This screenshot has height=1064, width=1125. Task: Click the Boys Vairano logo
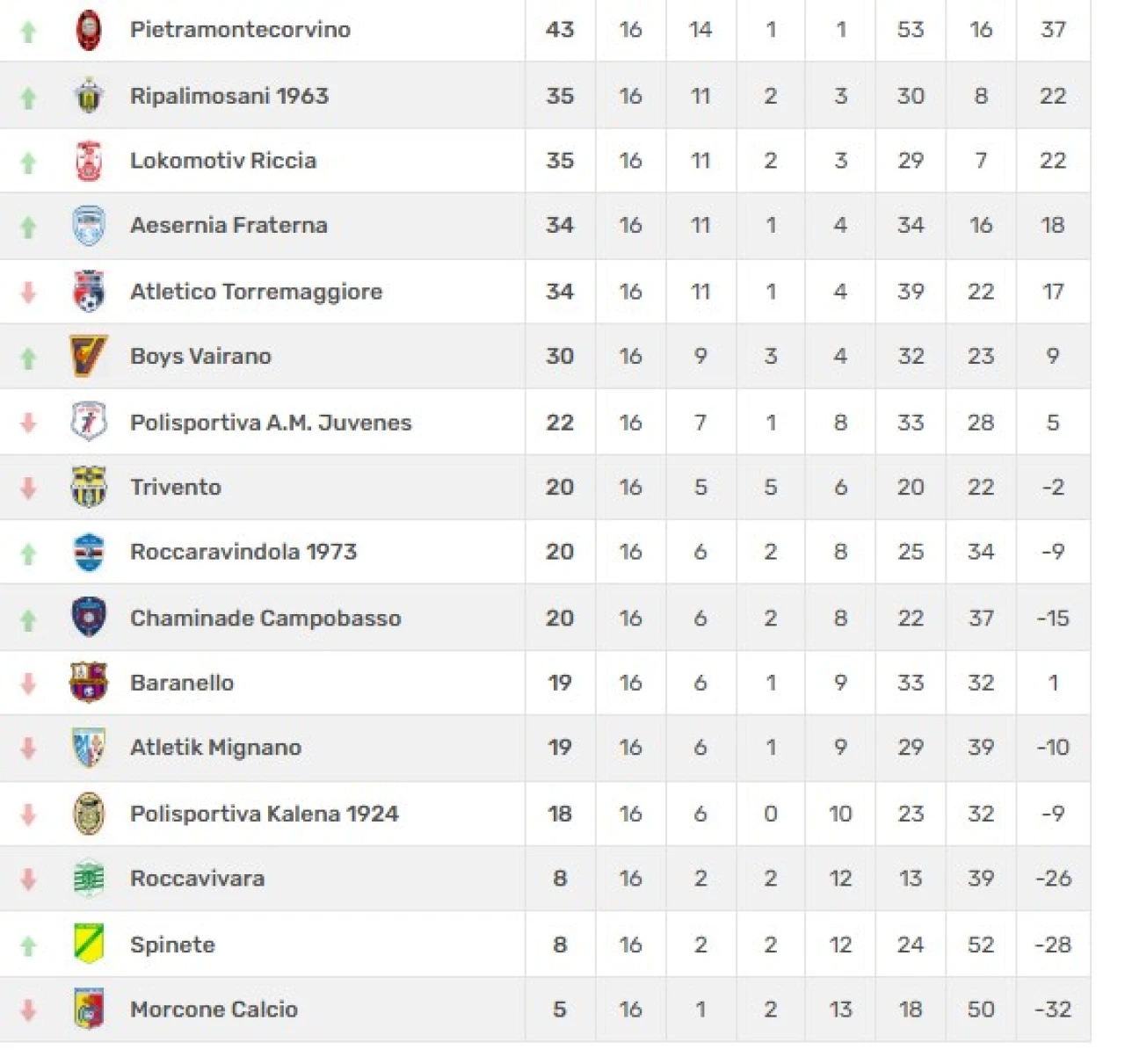click(x=89, y=356)
